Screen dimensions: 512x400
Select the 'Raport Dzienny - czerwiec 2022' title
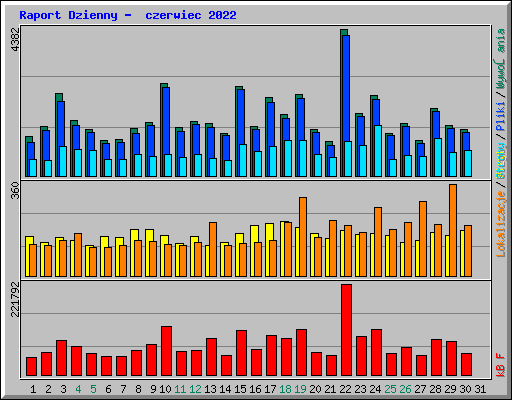(x=128, y=15)
